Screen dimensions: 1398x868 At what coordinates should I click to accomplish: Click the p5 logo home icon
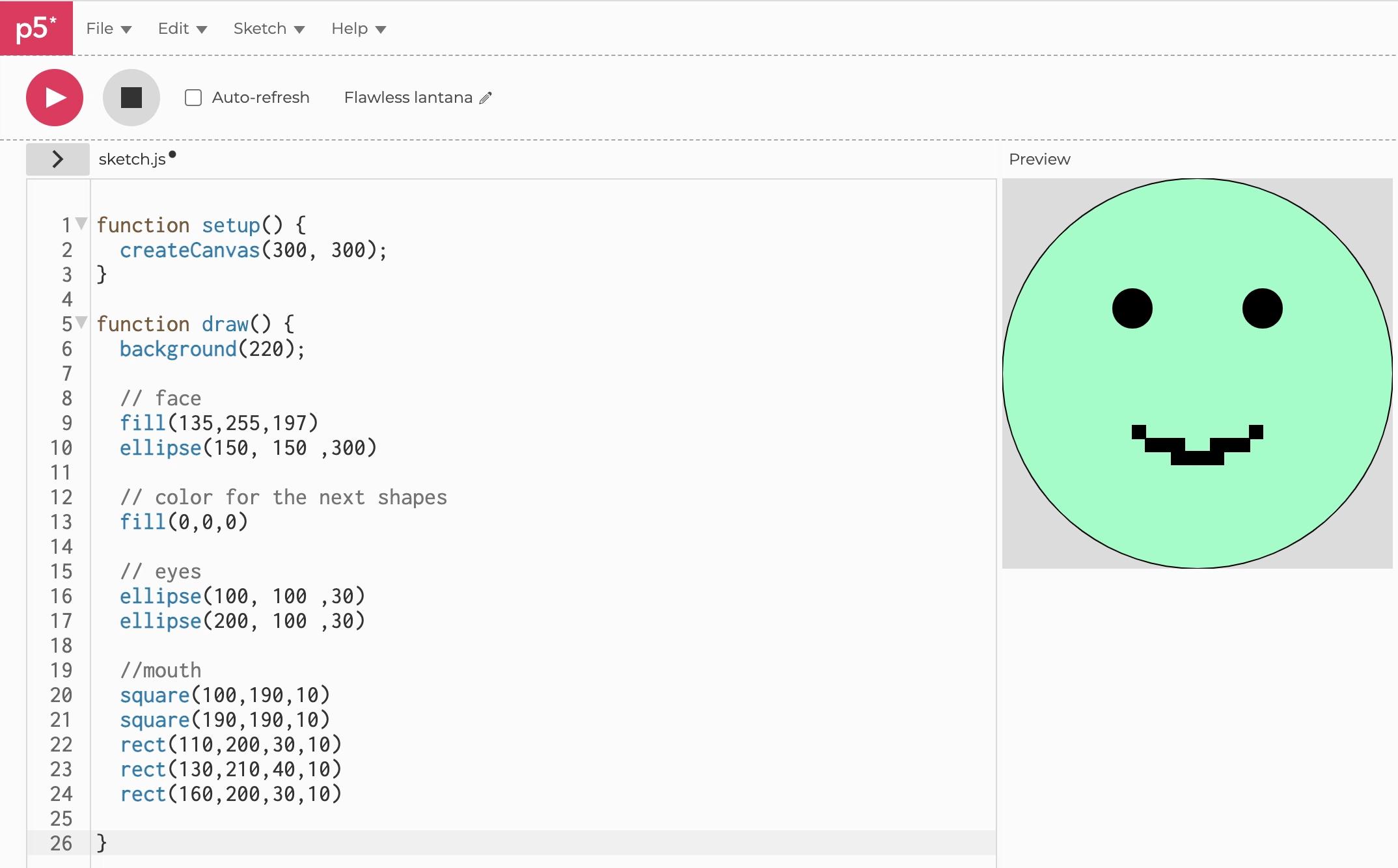click(x=36, y=28)
